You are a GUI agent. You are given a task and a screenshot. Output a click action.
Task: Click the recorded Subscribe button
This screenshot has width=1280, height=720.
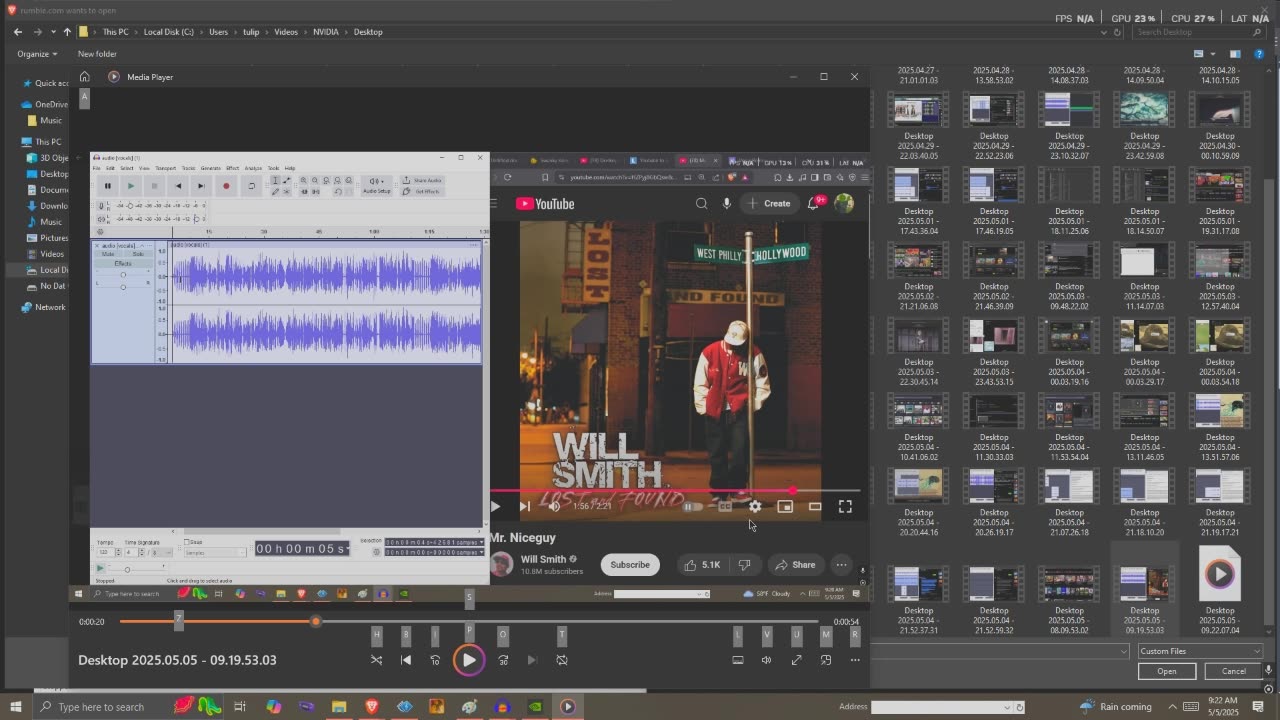pos(630,565)
